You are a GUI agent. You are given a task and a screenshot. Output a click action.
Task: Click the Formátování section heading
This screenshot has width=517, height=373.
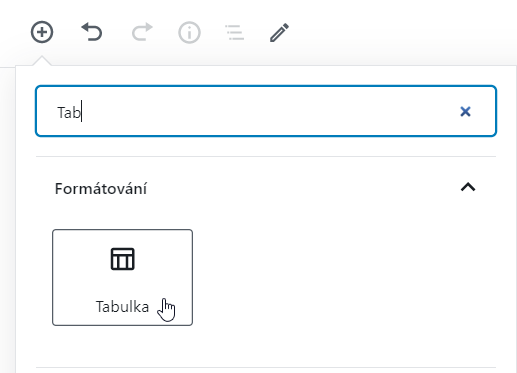[x=101, y=189]
